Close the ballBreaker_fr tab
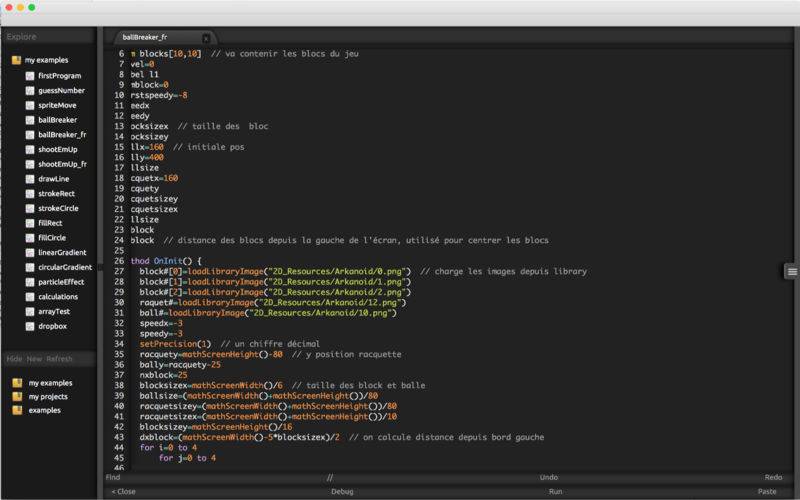 pyautogui.click(x=206, y=38)
